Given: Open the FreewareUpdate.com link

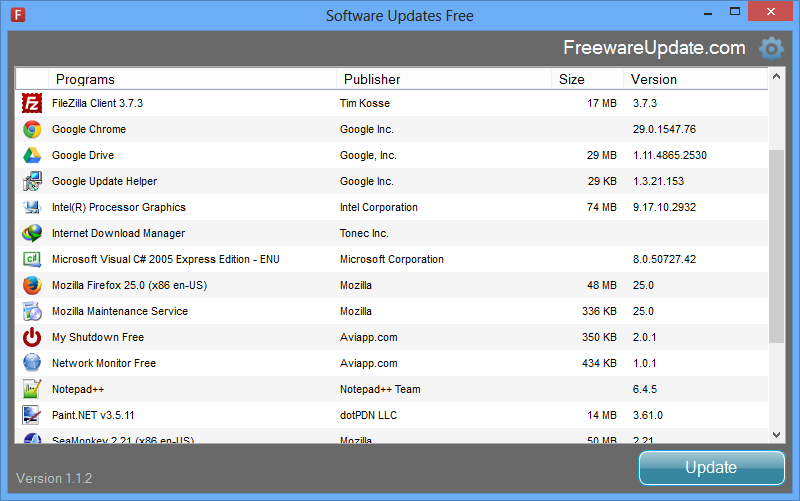Looking at the screenshot, I should point(654,47).
